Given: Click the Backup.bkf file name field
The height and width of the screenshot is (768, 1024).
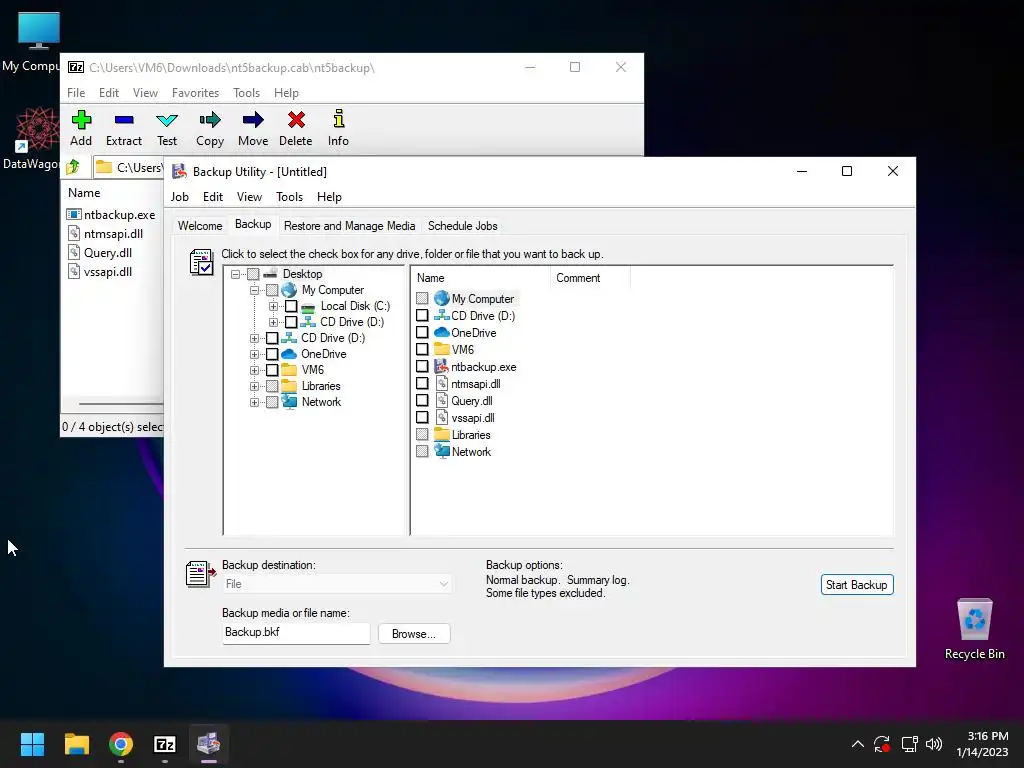Looking at the screenshot, I should [x=296, y=632].
